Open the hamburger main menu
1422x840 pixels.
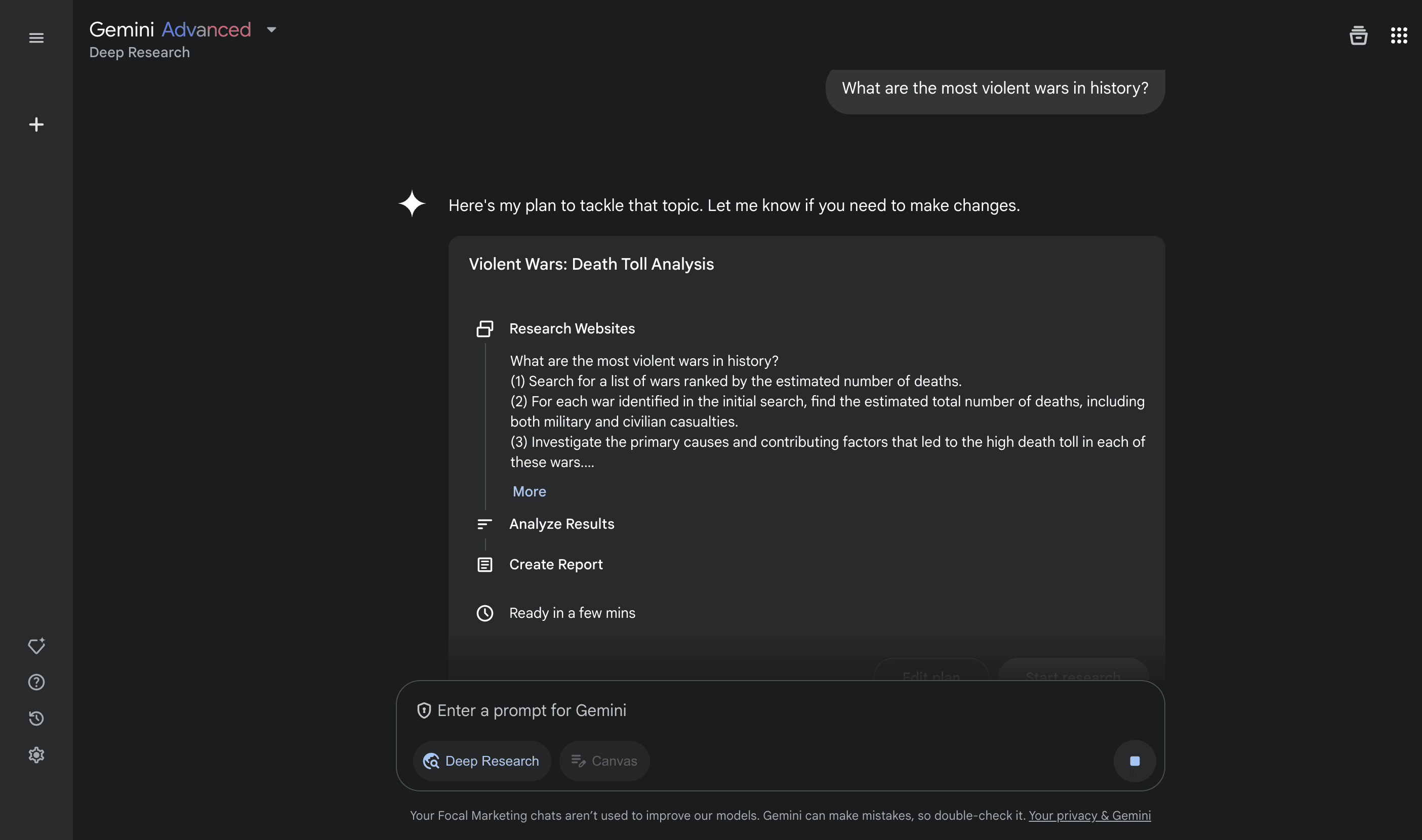(x=36, y=38)
